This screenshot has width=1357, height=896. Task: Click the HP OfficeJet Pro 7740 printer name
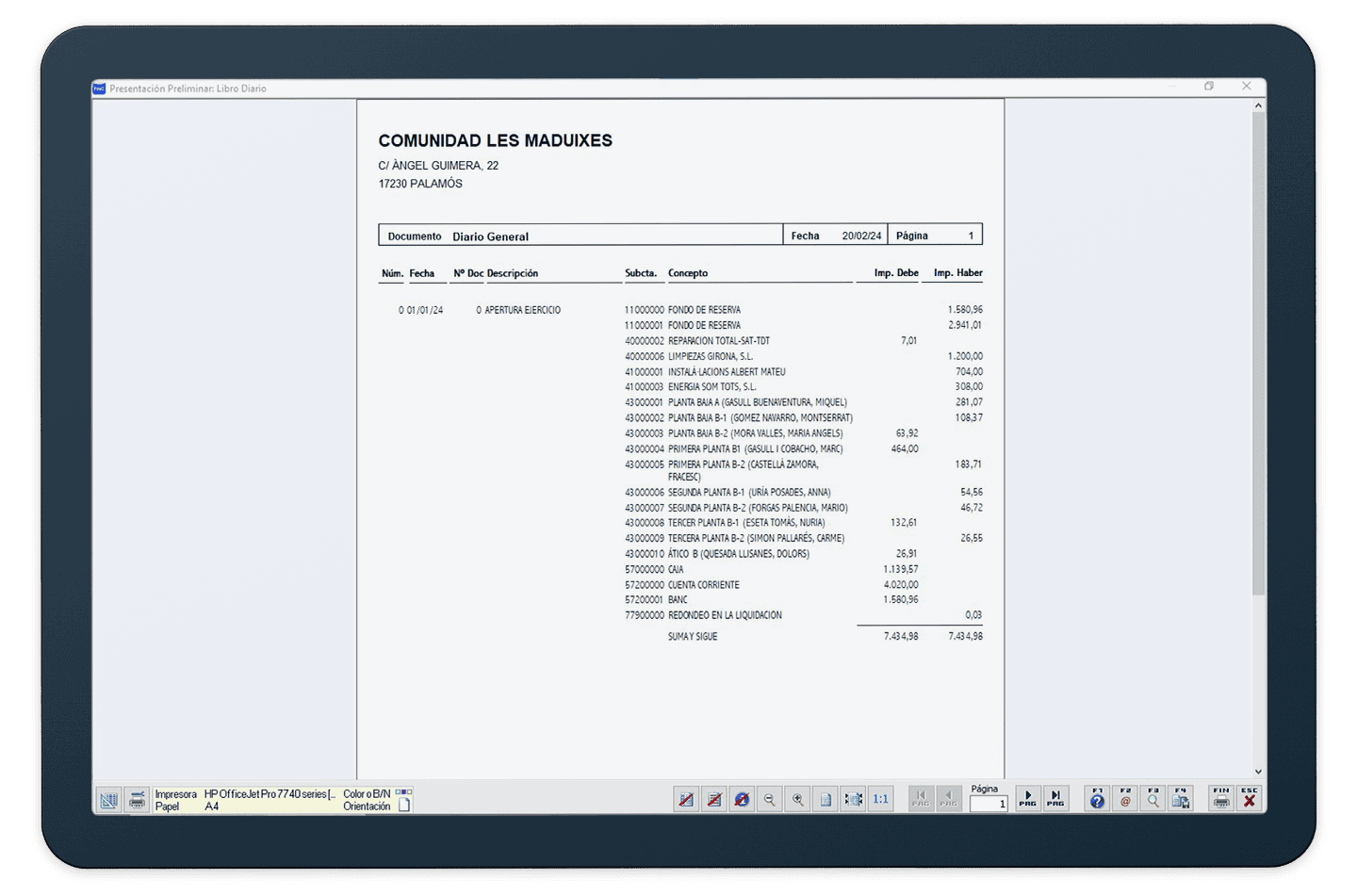tap(270, 793)
